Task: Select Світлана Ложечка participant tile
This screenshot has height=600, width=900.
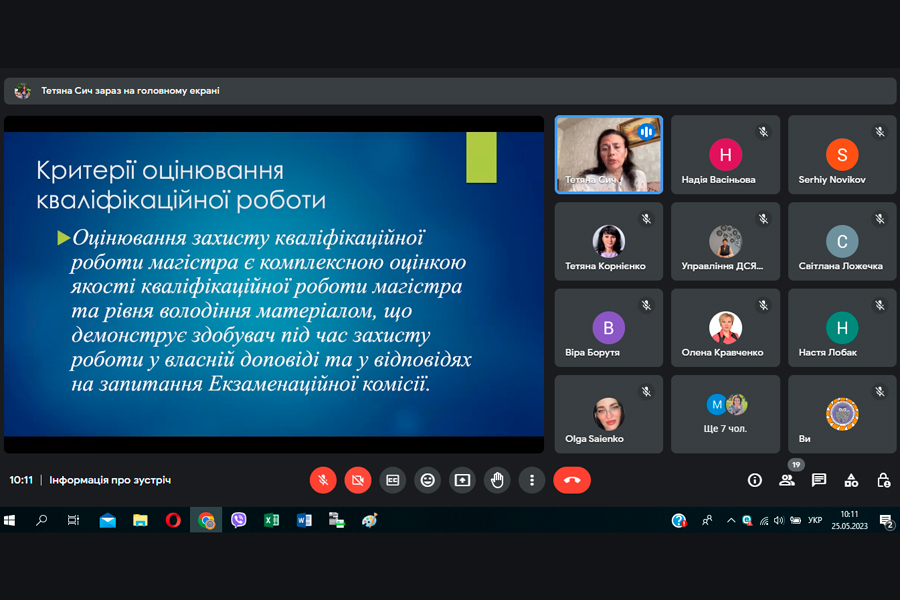Action: [x=842, y=241]
